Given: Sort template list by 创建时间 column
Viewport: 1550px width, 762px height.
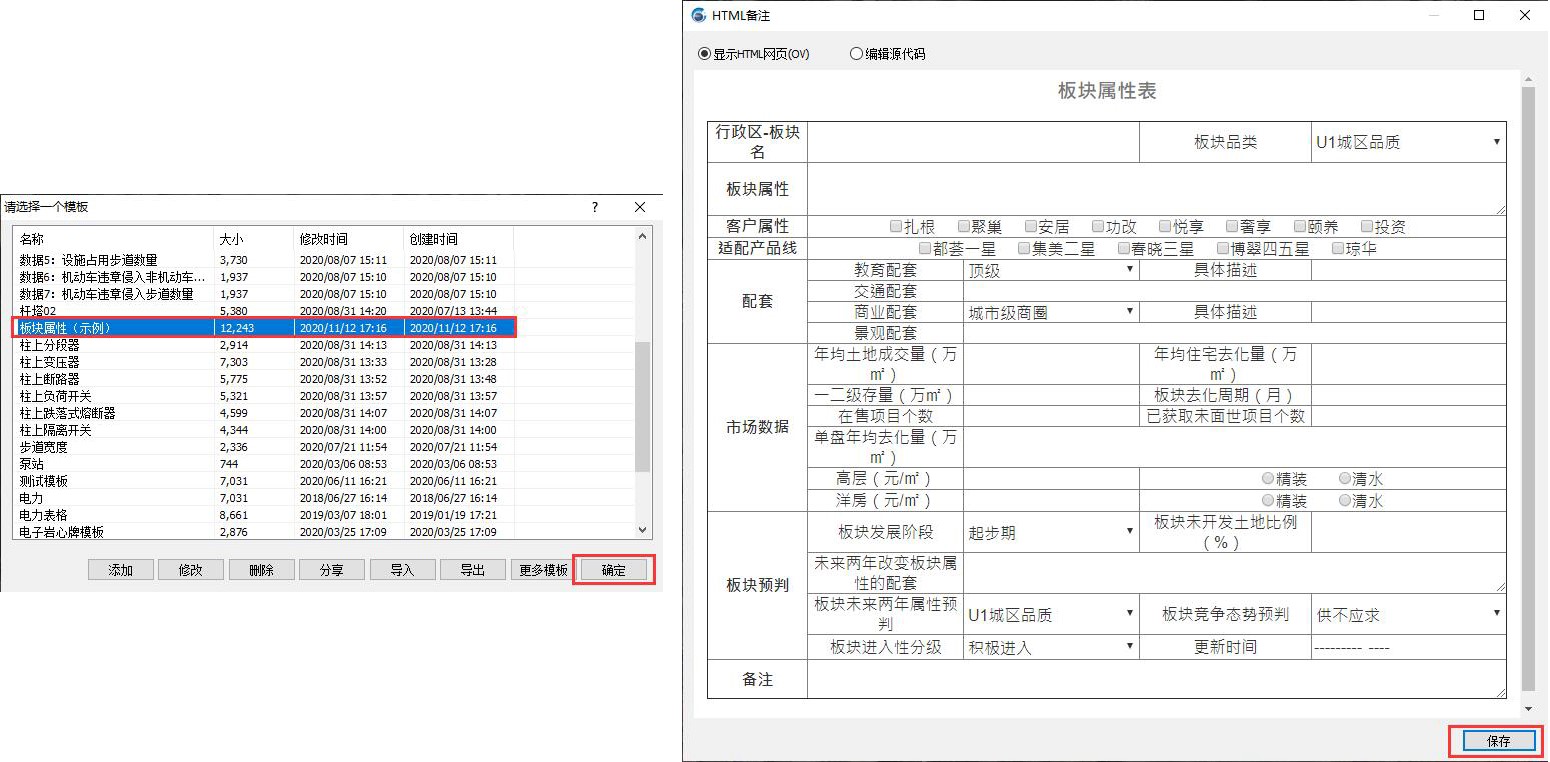Looking at the screenshot, I should pos(458,239).
